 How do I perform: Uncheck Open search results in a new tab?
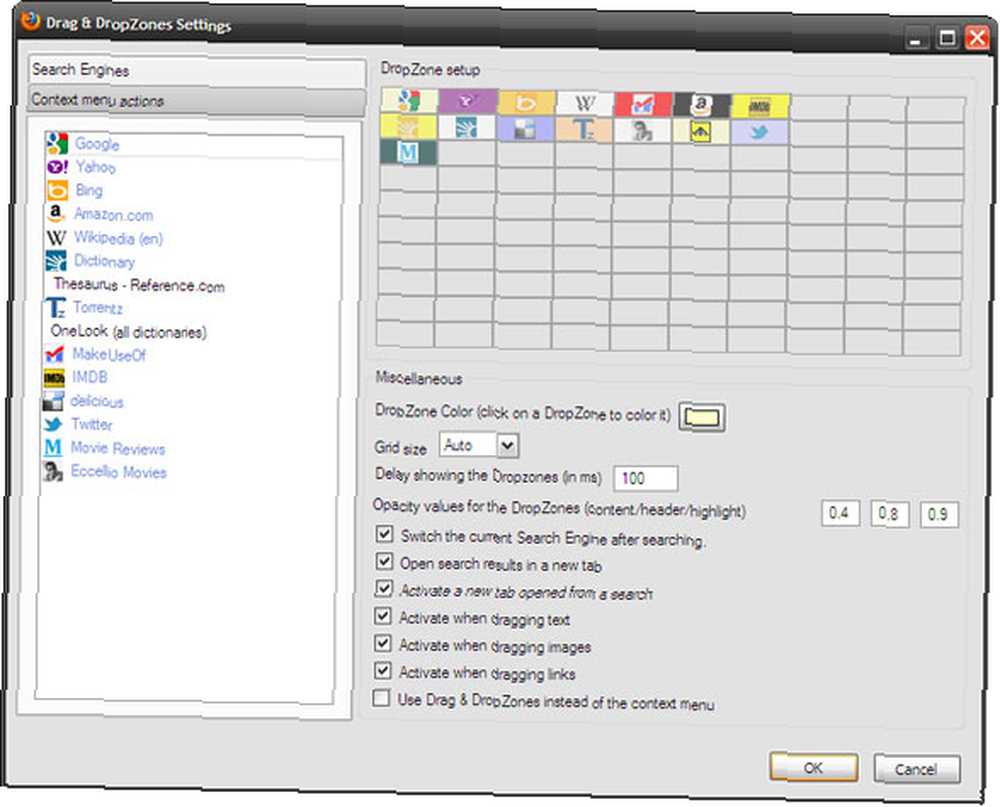tap(384, 561)
